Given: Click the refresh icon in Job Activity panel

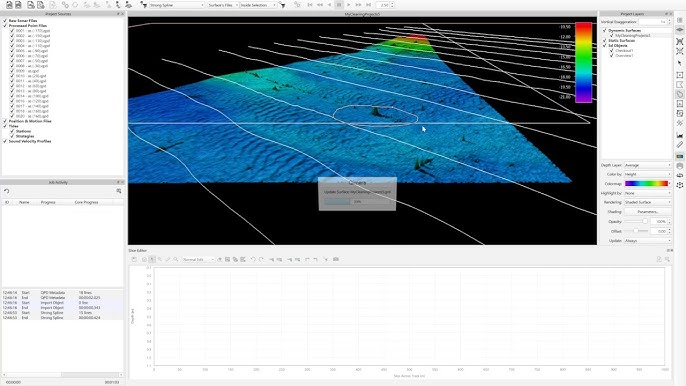Looking at the screenshot, I should tap(7, 191).
